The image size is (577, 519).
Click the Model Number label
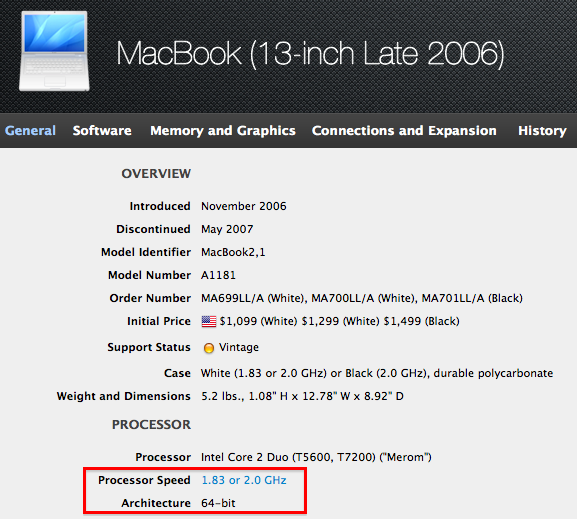coord(149,275)
